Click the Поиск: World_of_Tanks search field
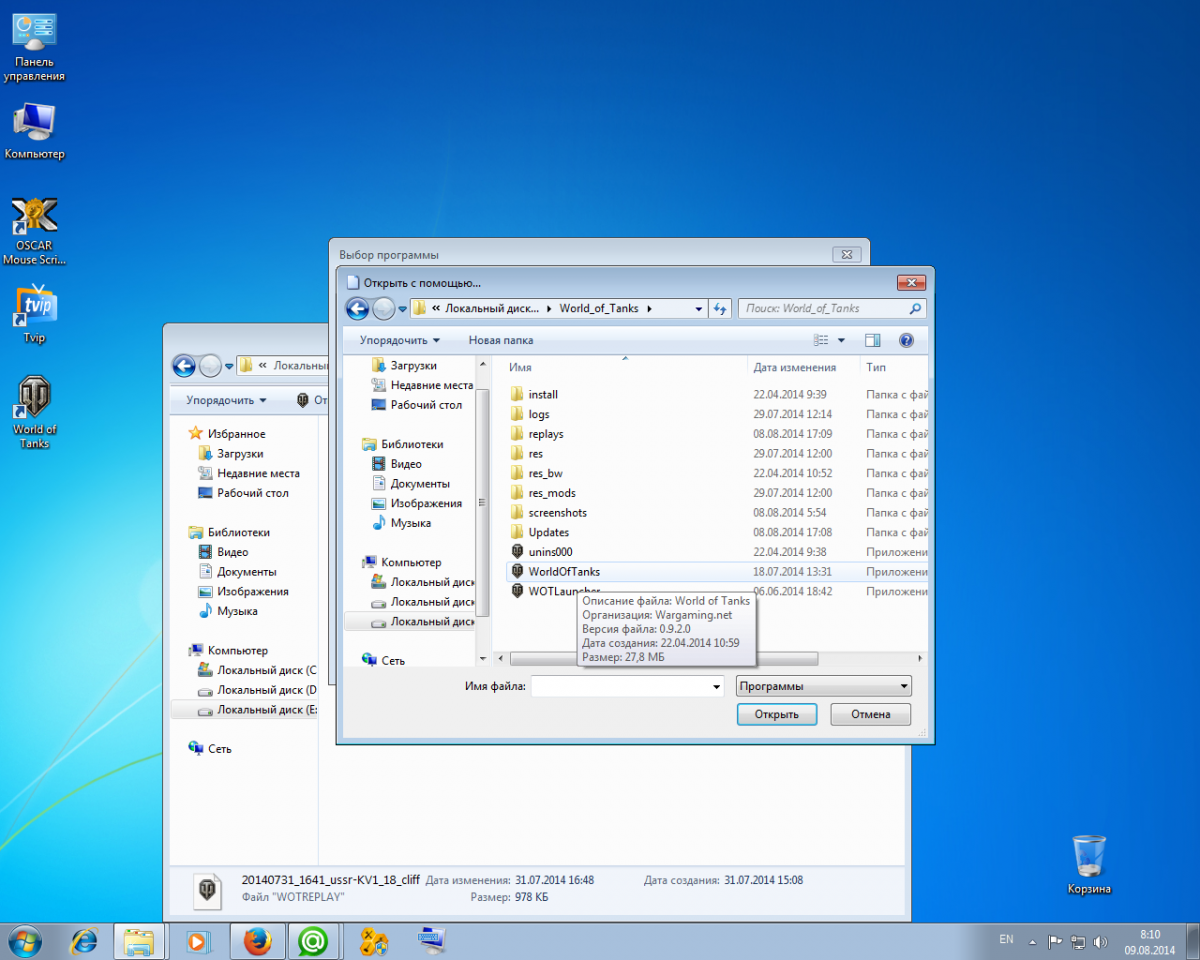Screen dimensions: 1200x960 pos(824,309)
